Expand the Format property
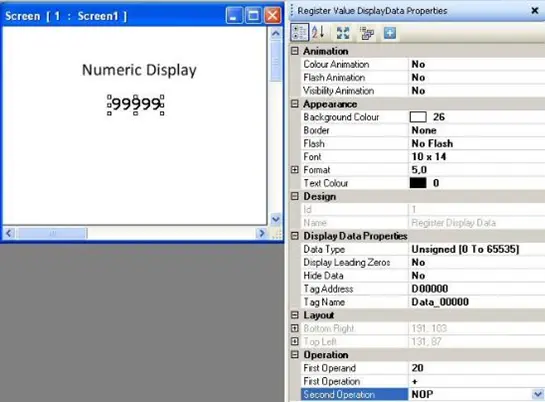Image resolution: width=545 pixels, height=402 pixels. point(295,170)
